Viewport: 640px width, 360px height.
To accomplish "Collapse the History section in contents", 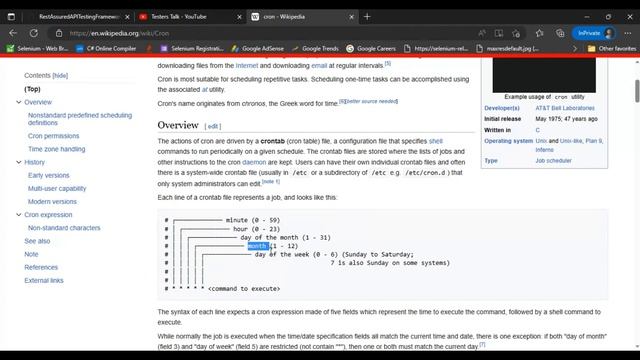I will tap(18, 162).
